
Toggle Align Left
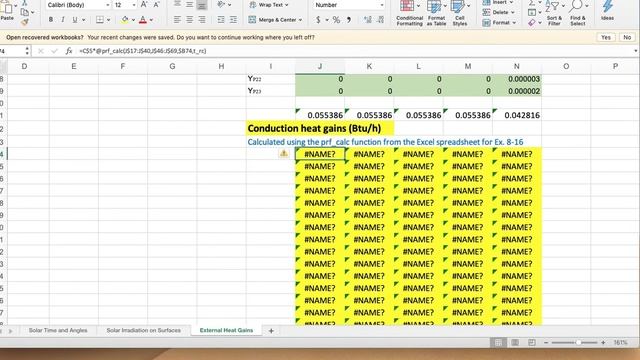177,20
